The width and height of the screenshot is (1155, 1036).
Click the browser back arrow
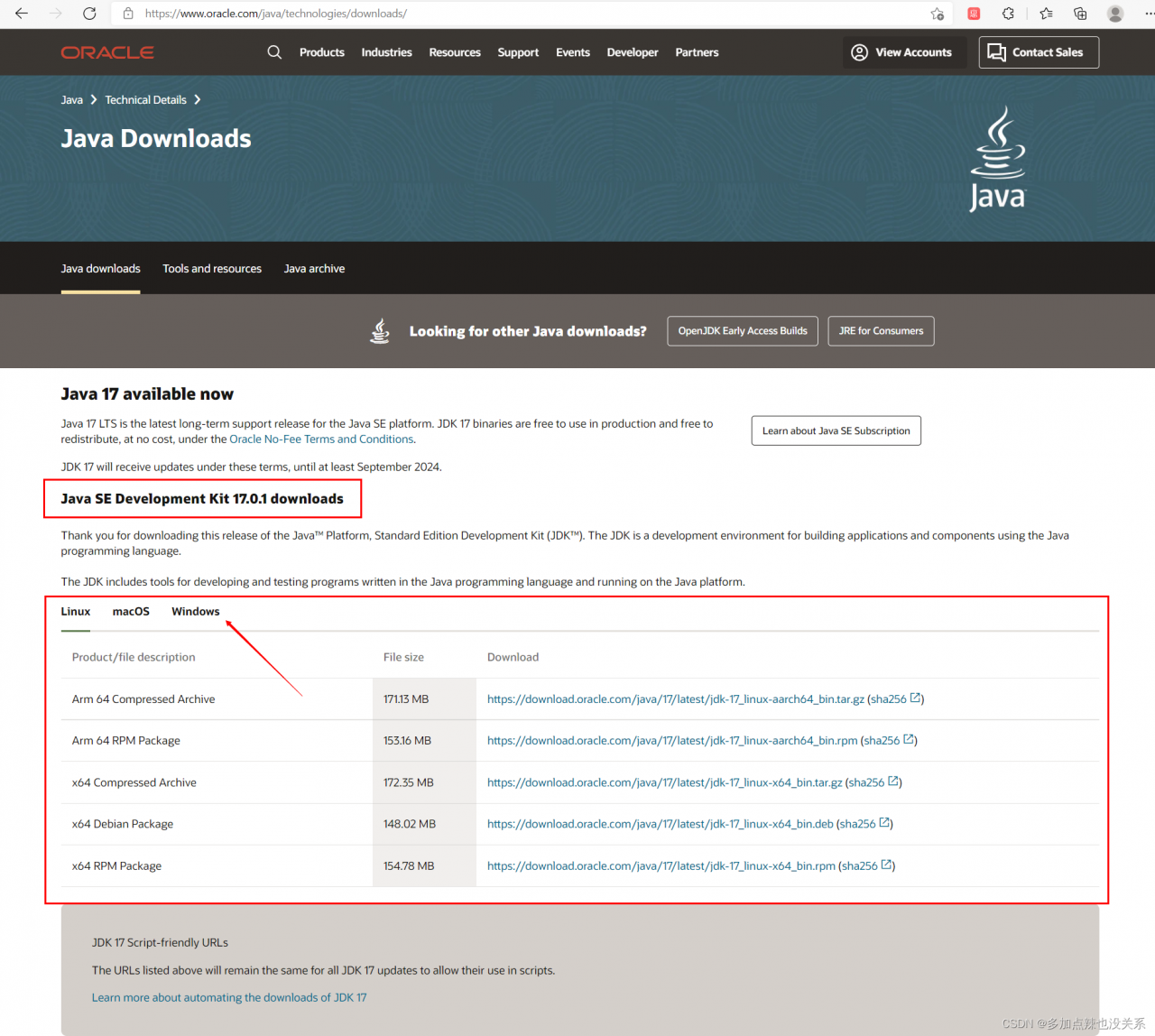point(22,14)
